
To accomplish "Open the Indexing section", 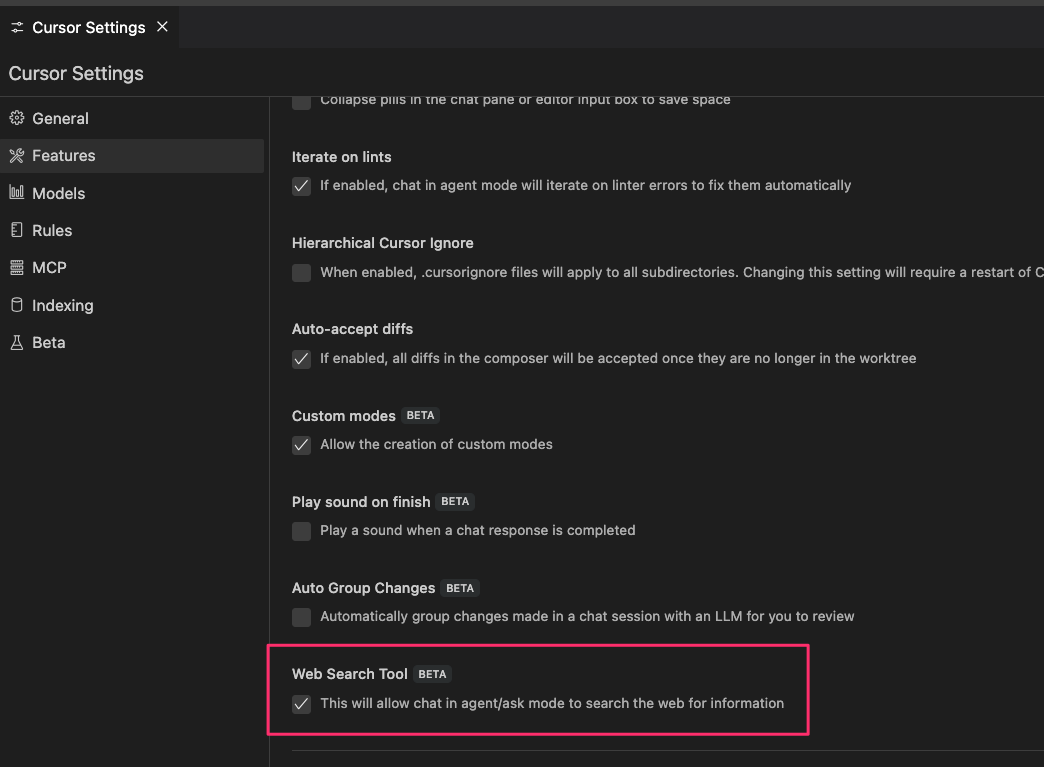I will (x=132, y=305).
